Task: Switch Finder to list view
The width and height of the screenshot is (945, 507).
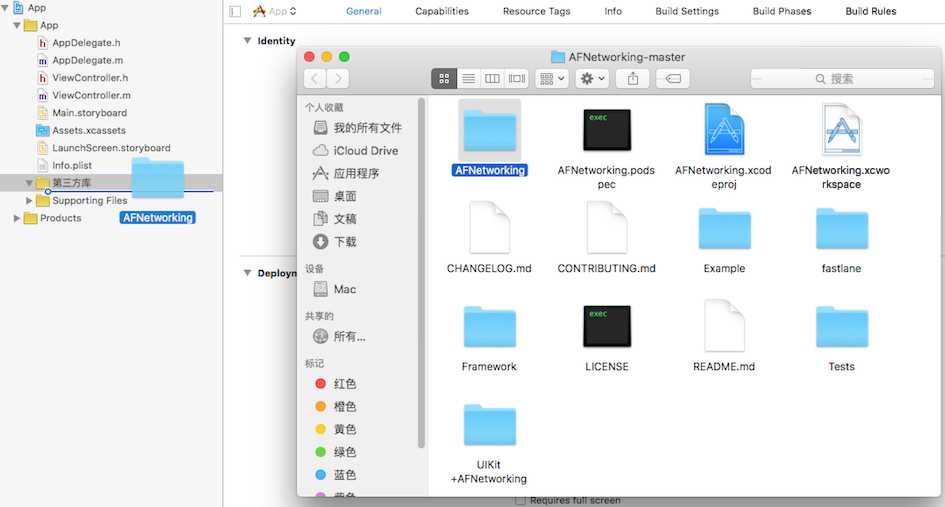Action: 468,78
